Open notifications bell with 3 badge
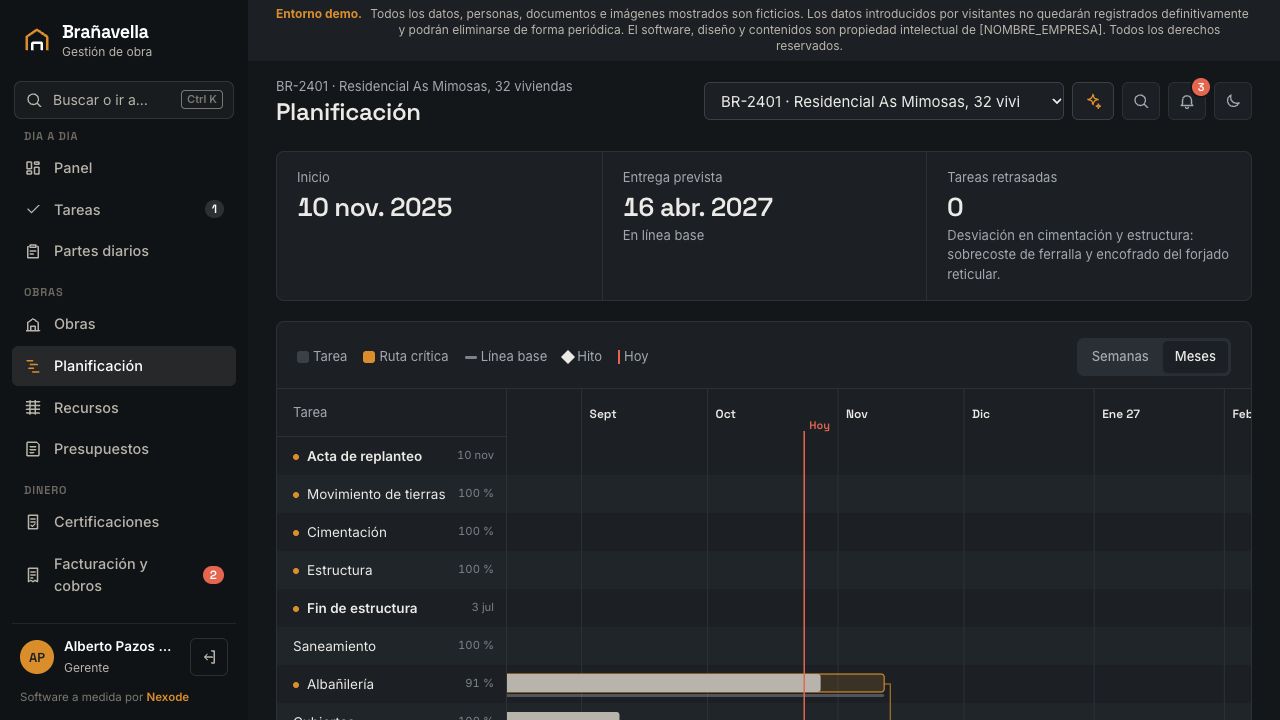This screenshot has width=1280, height=720. tap(1187, 101)
